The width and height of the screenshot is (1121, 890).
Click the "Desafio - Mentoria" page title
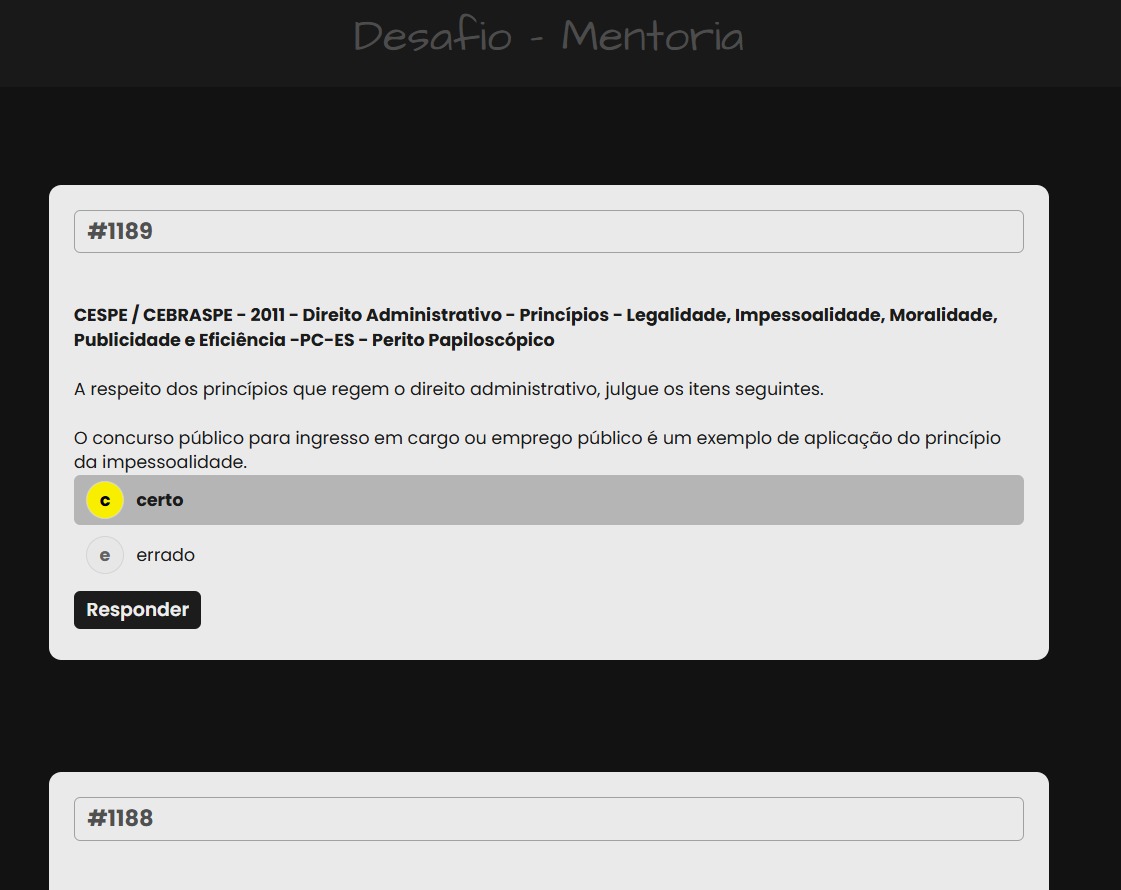coord(548,37)
